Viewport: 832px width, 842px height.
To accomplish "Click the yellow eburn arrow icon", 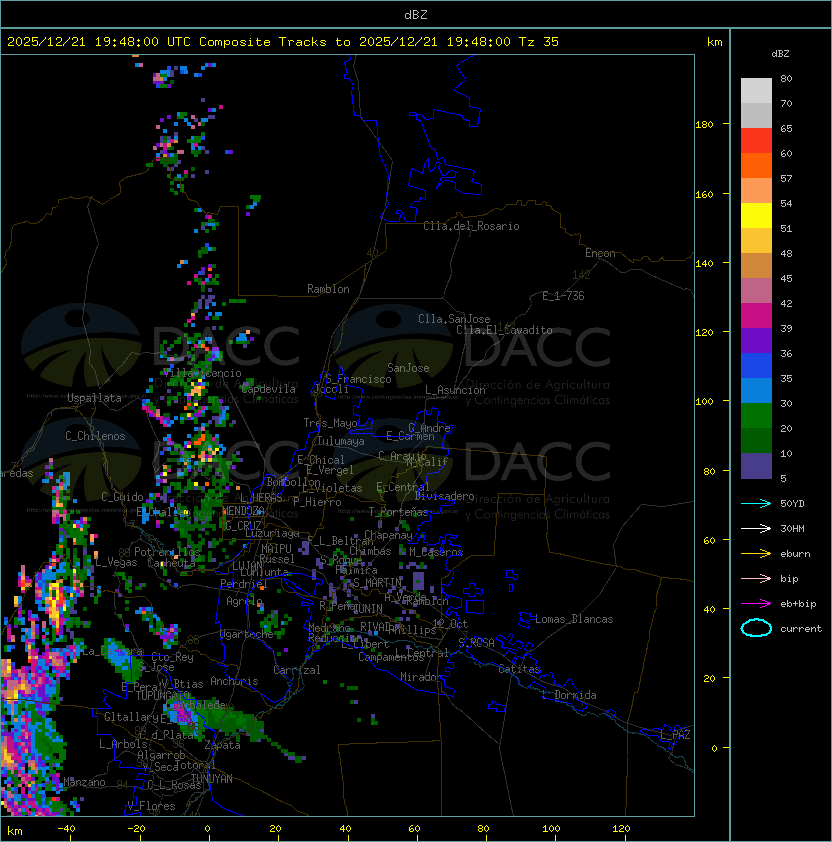I will coord(756,554).
